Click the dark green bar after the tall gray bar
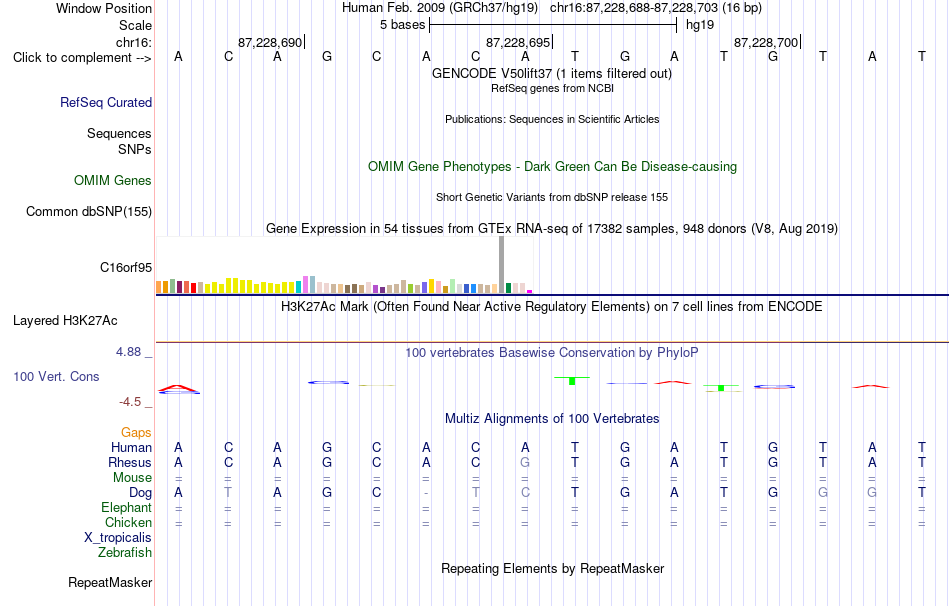Screen dimensions: 950x606 click(508, 288)
